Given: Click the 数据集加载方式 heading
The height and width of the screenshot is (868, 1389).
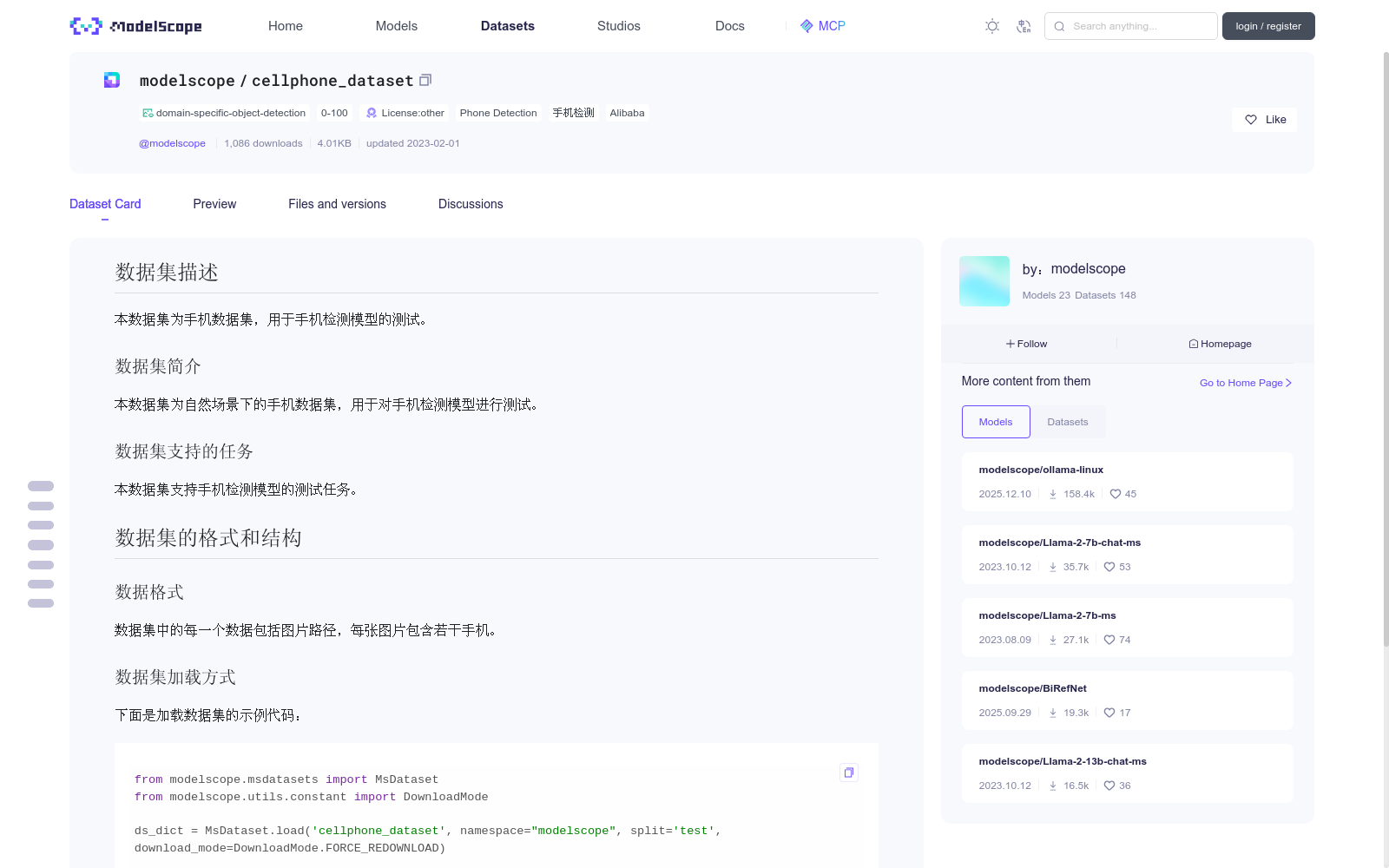Looking at the screenshot, I should [x=175, y=677].
